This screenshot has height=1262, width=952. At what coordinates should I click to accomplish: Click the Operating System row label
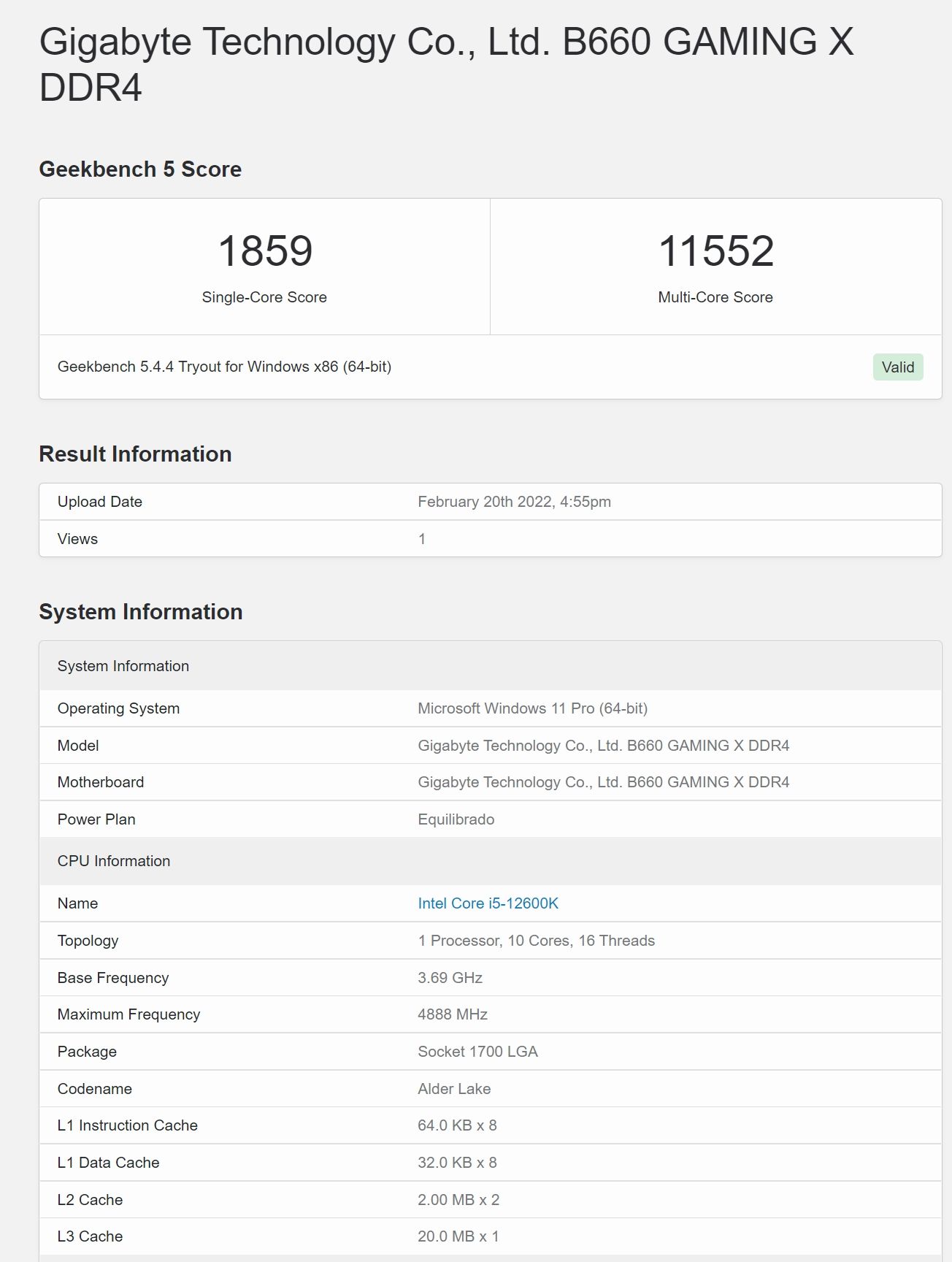coord(118,708)
